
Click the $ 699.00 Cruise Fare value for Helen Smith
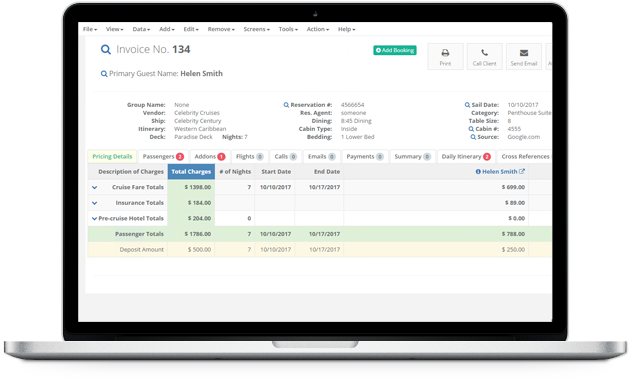[513, 187]
